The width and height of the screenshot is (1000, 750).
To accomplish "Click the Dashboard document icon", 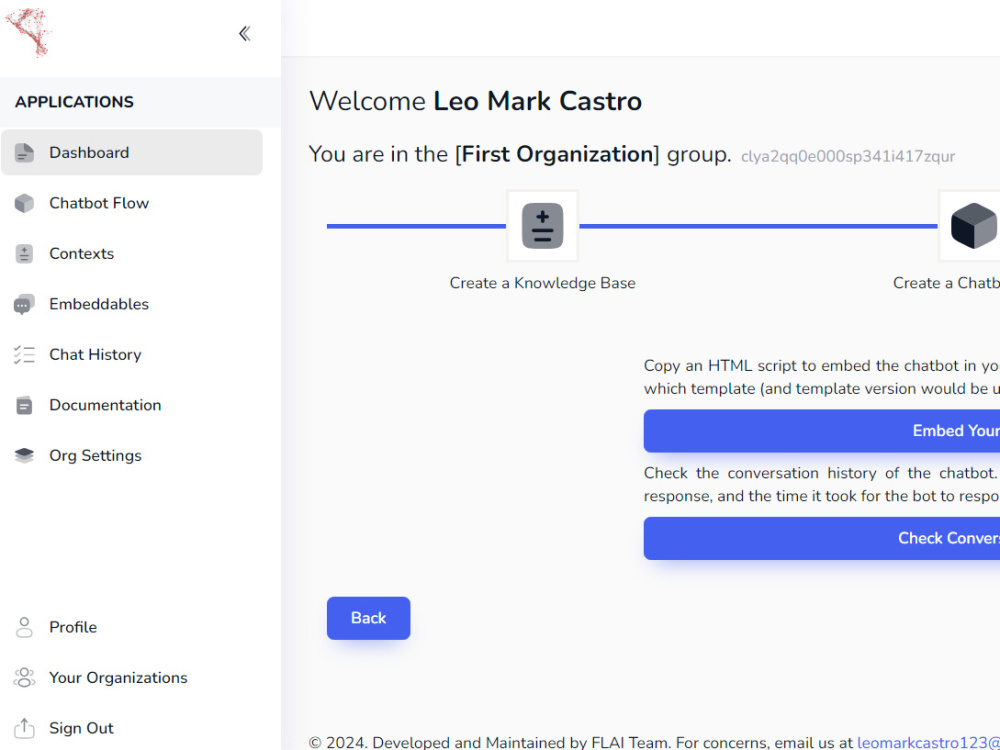I will (x=24, y=153).
